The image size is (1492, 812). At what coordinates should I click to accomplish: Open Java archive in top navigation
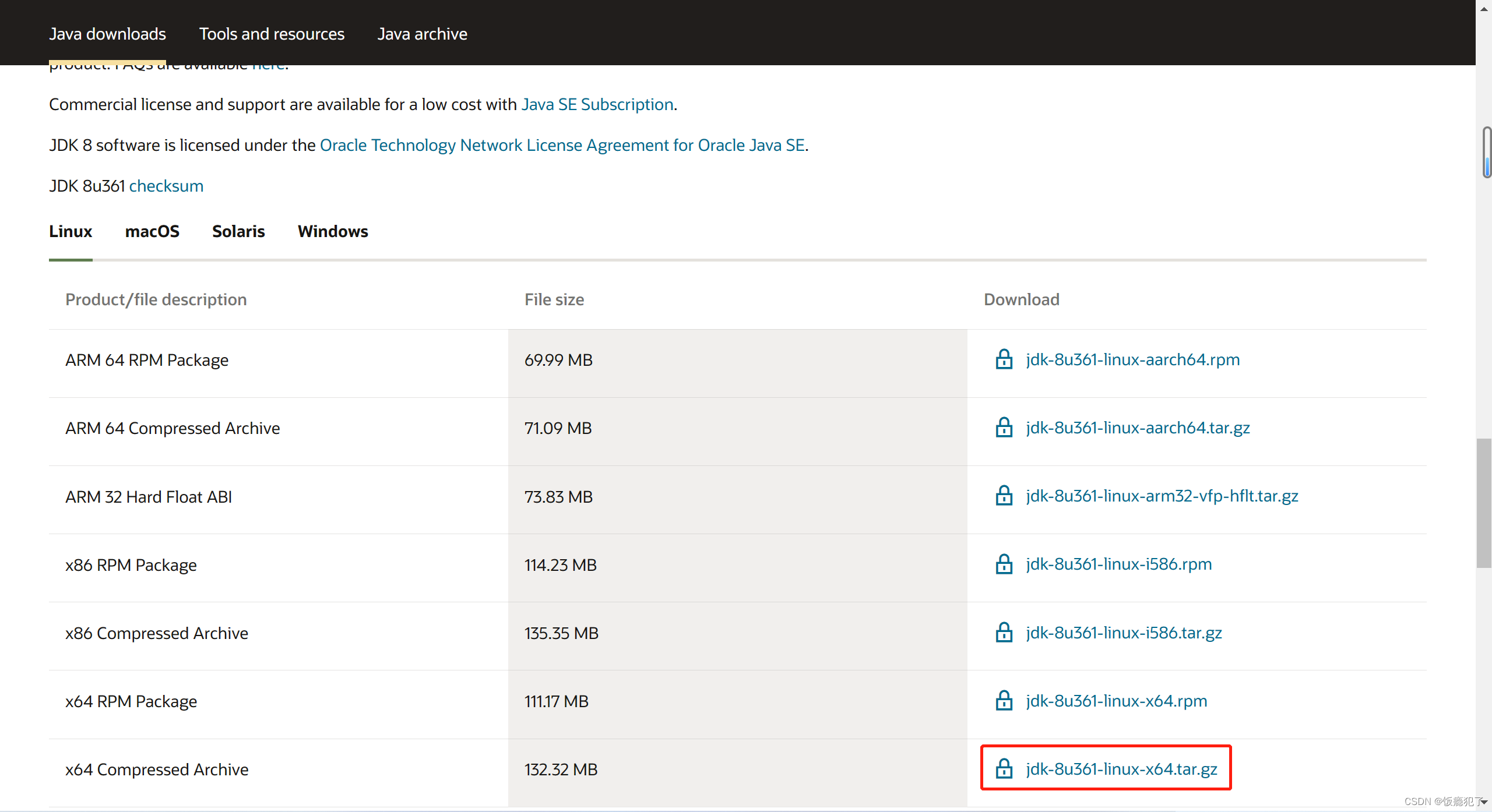pyautogui.click(x=422, y=34)
